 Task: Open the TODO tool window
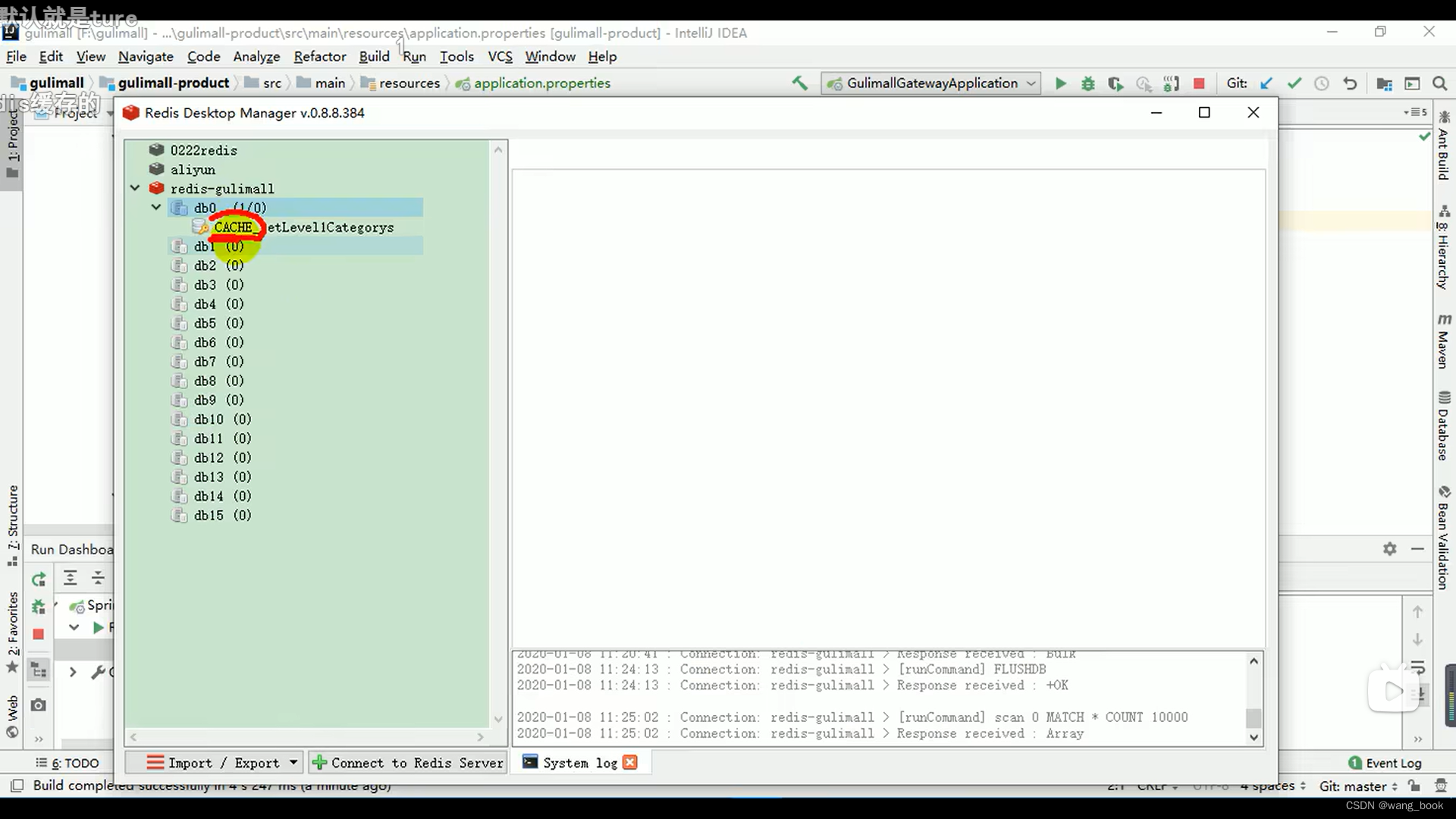click(67, 763)
